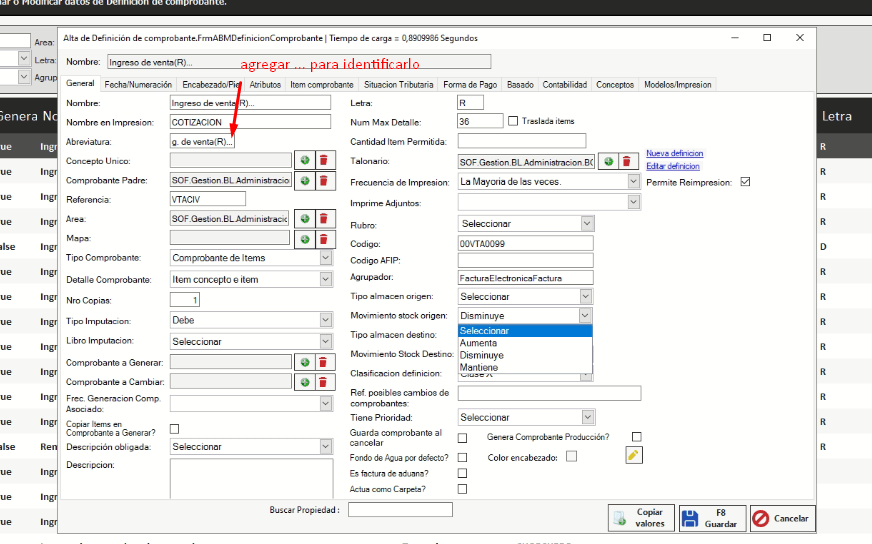Viewport: 872px width, 544px height.
Task: Open the Frecuencia de Impresion dropdown
Action: pos(633,182)
